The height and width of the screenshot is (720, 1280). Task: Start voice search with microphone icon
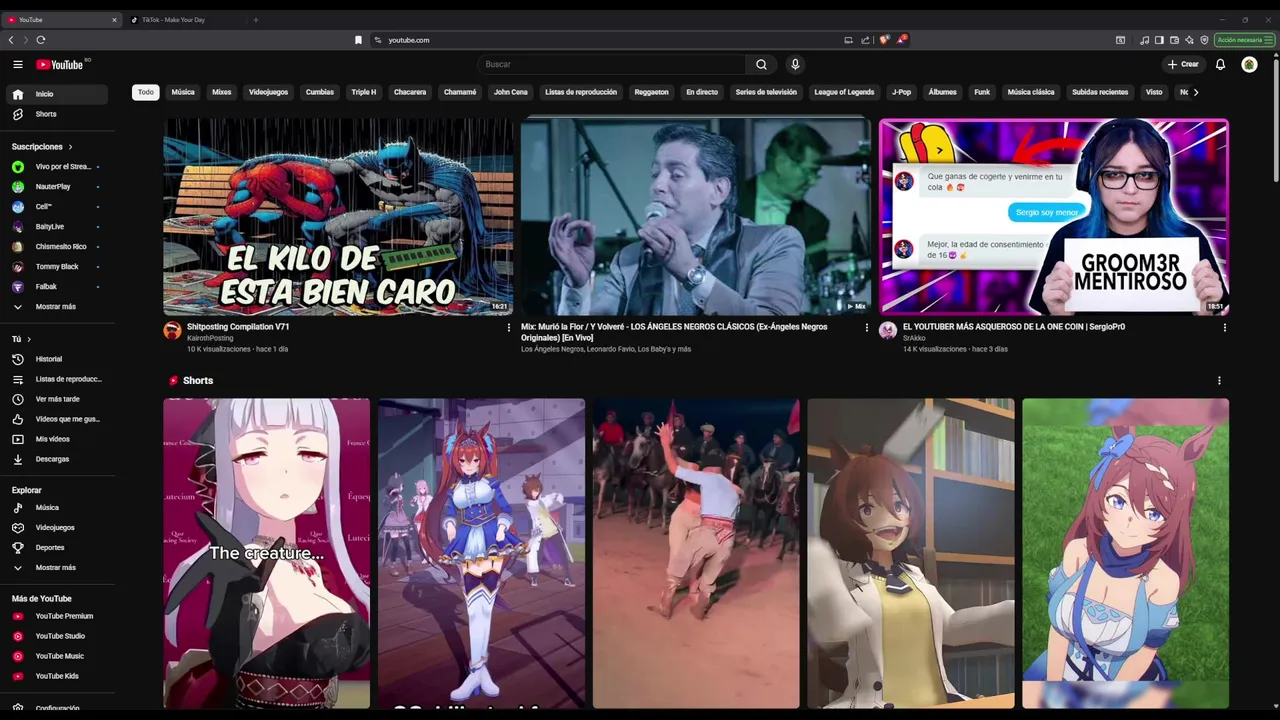(x=795, y=64)
